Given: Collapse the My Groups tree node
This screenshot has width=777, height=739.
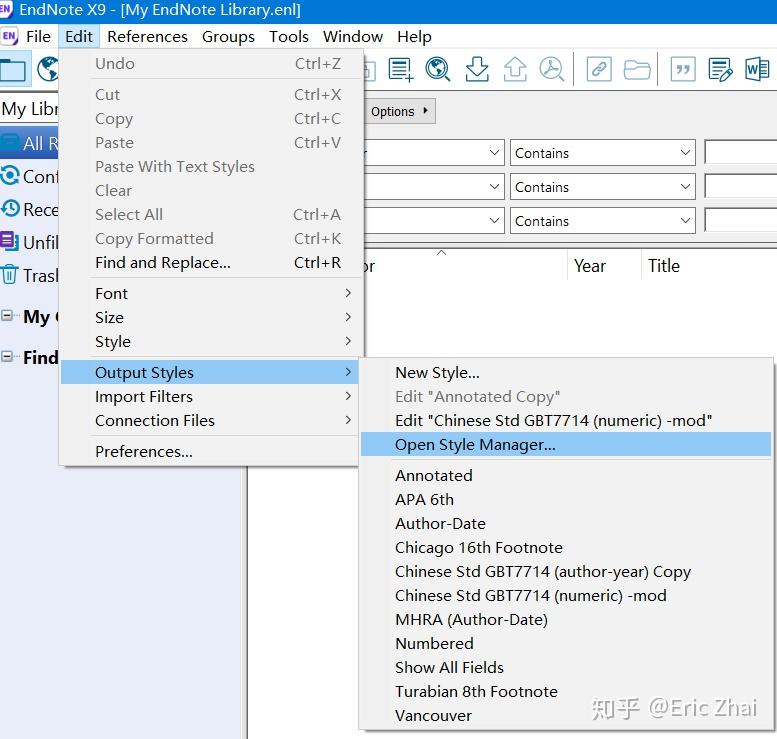Looking at the screenshot, I should [6, 315].
